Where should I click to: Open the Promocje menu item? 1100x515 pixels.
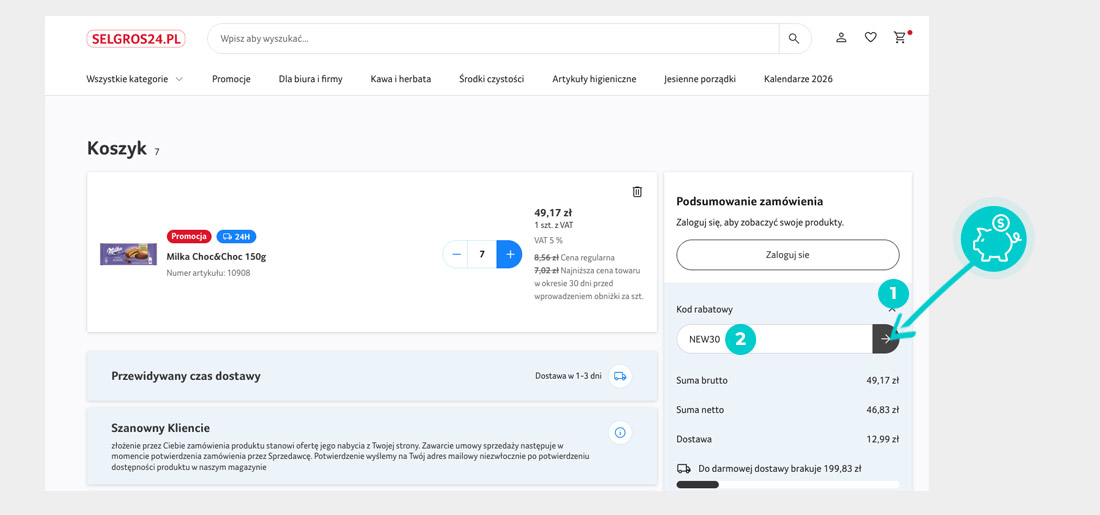point(231,79)
